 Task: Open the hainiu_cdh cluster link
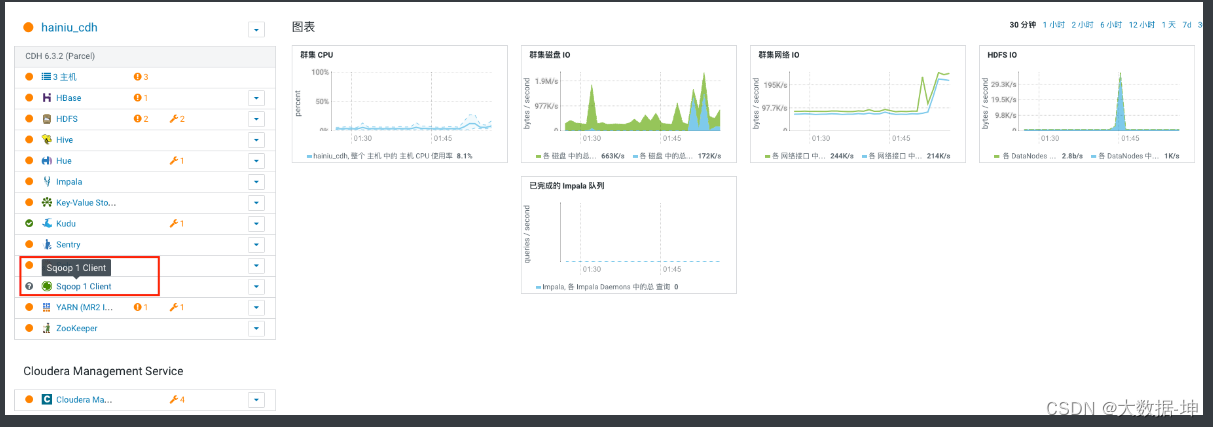(69, 28)
